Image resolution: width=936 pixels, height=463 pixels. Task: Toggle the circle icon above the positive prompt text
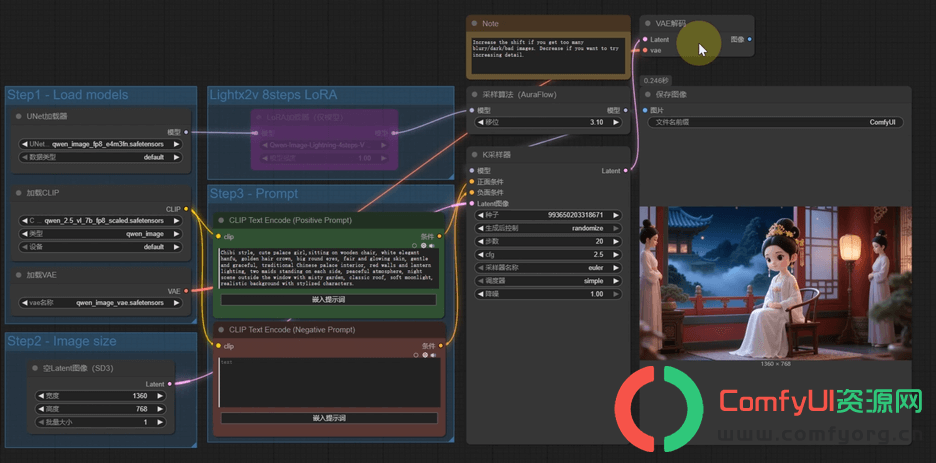415,245
